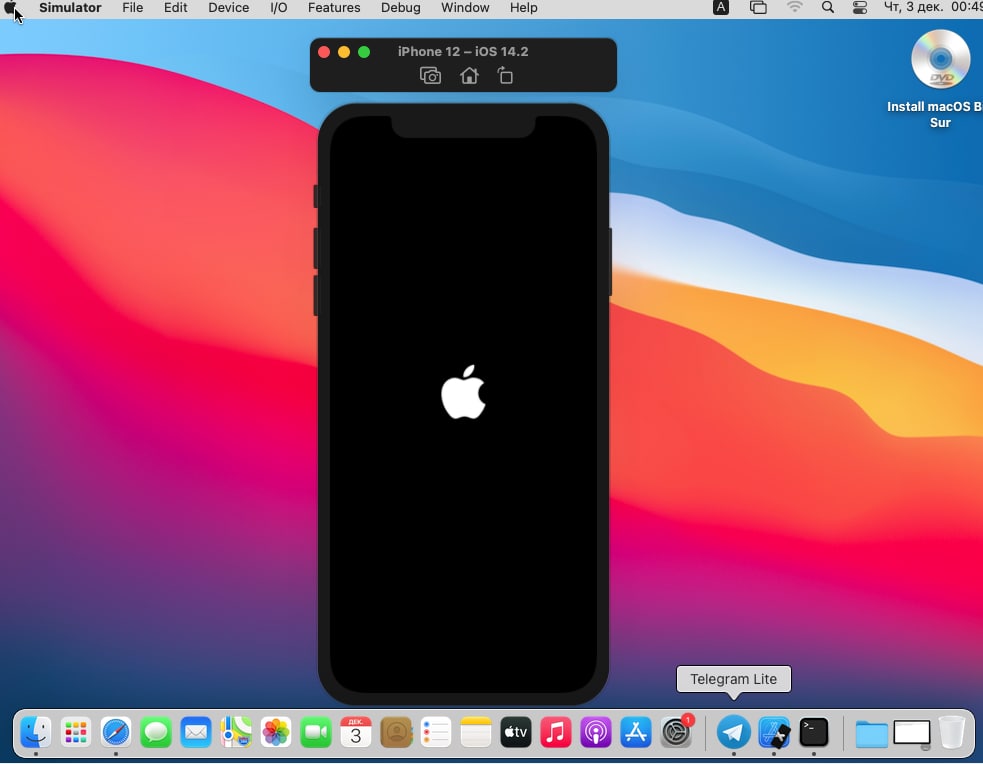Open Calendar from the dock
This screenshot has height=764, width=983.
[x=356, y=731]
